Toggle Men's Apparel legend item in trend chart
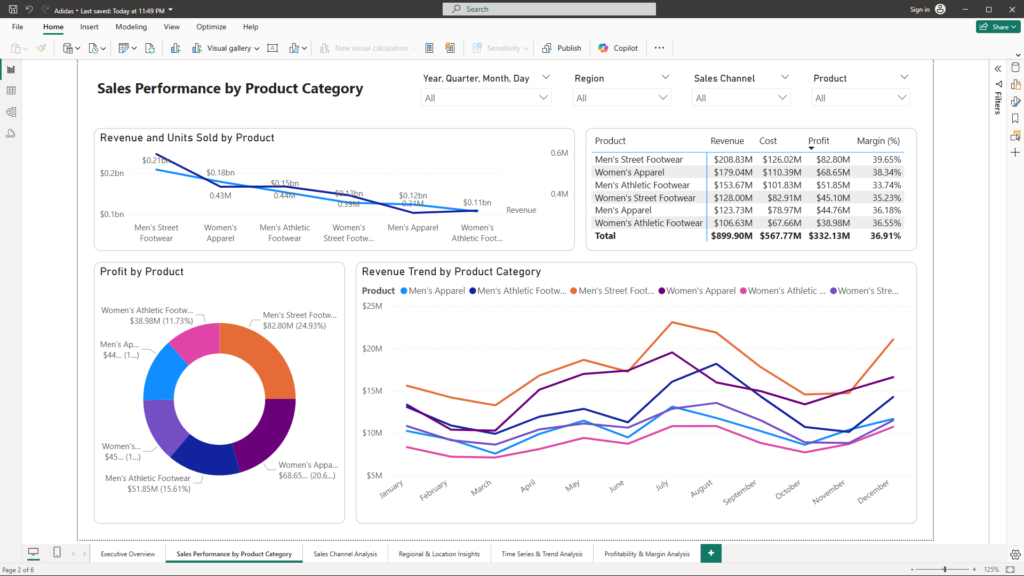Image resolution: width=1024 pixels, height=576 pixels. click(x=432, y=291)
